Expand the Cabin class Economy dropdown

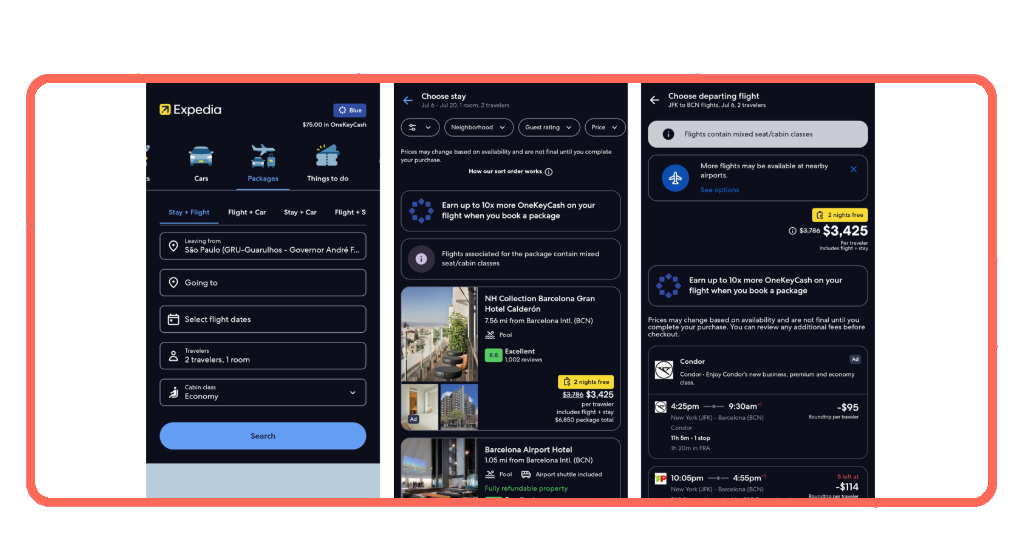pos(353,392)
